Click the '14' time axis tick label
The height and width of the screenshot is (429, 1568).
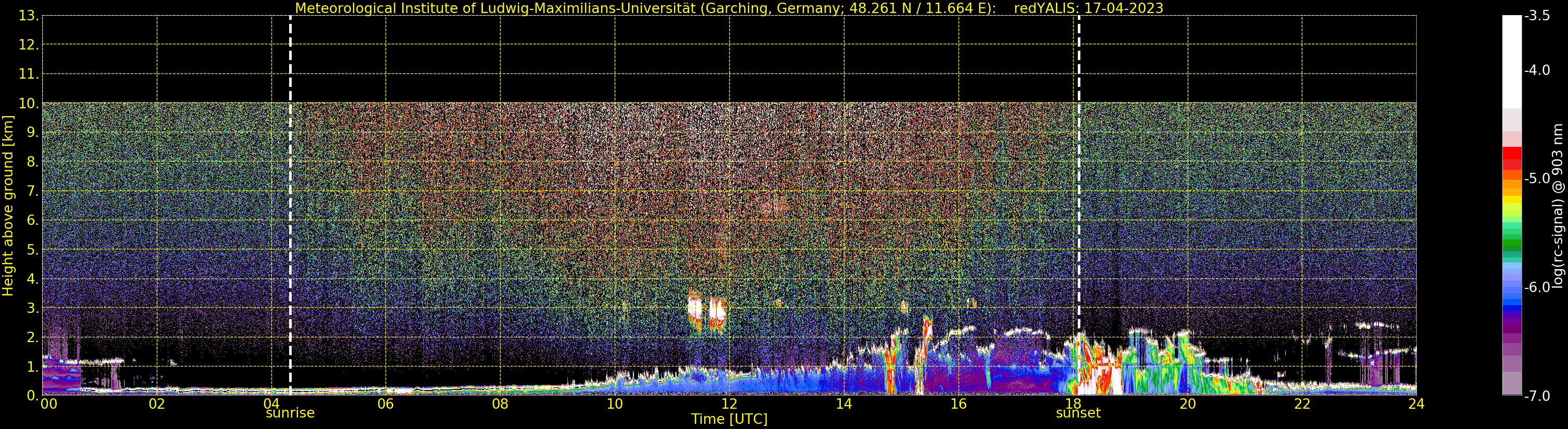click(x=844, y=404)
